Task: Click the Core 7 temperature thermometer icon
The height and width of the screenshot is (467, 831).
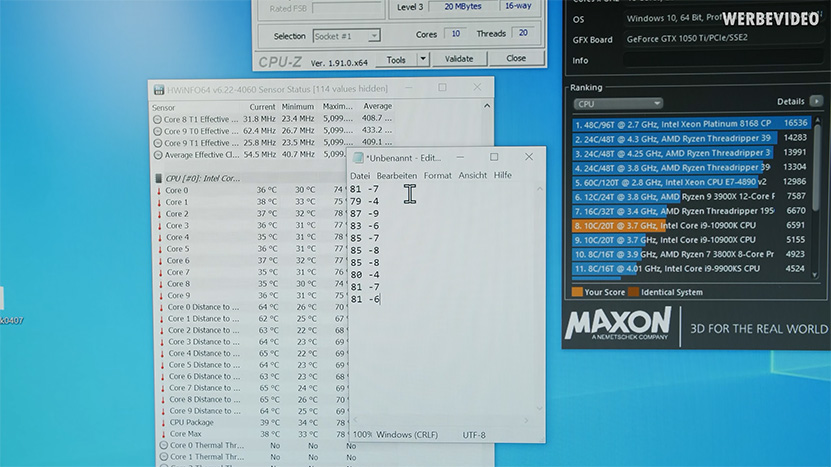Action: click(x=161, y=272)
